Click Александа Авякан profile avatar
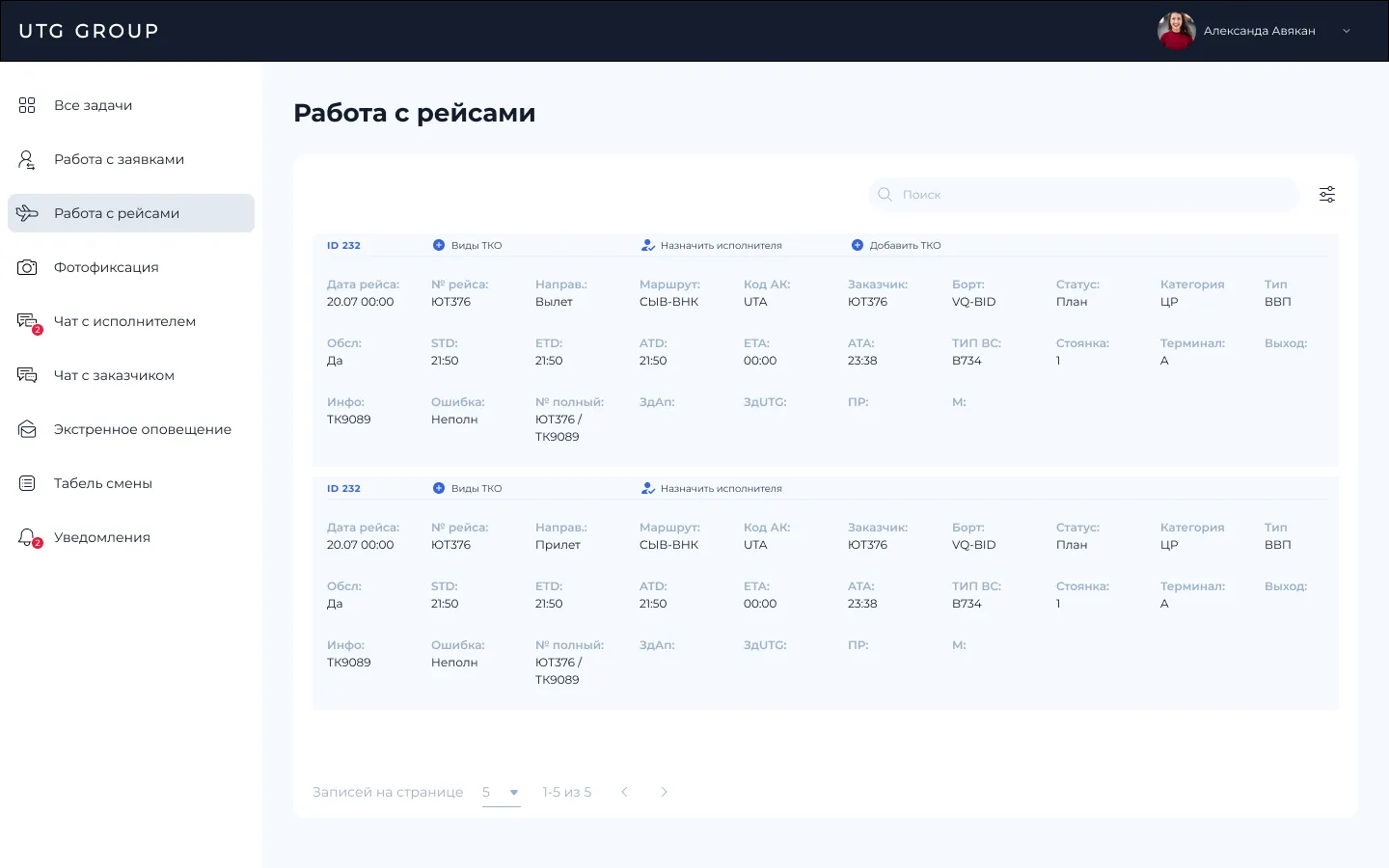 point(1177,31)
